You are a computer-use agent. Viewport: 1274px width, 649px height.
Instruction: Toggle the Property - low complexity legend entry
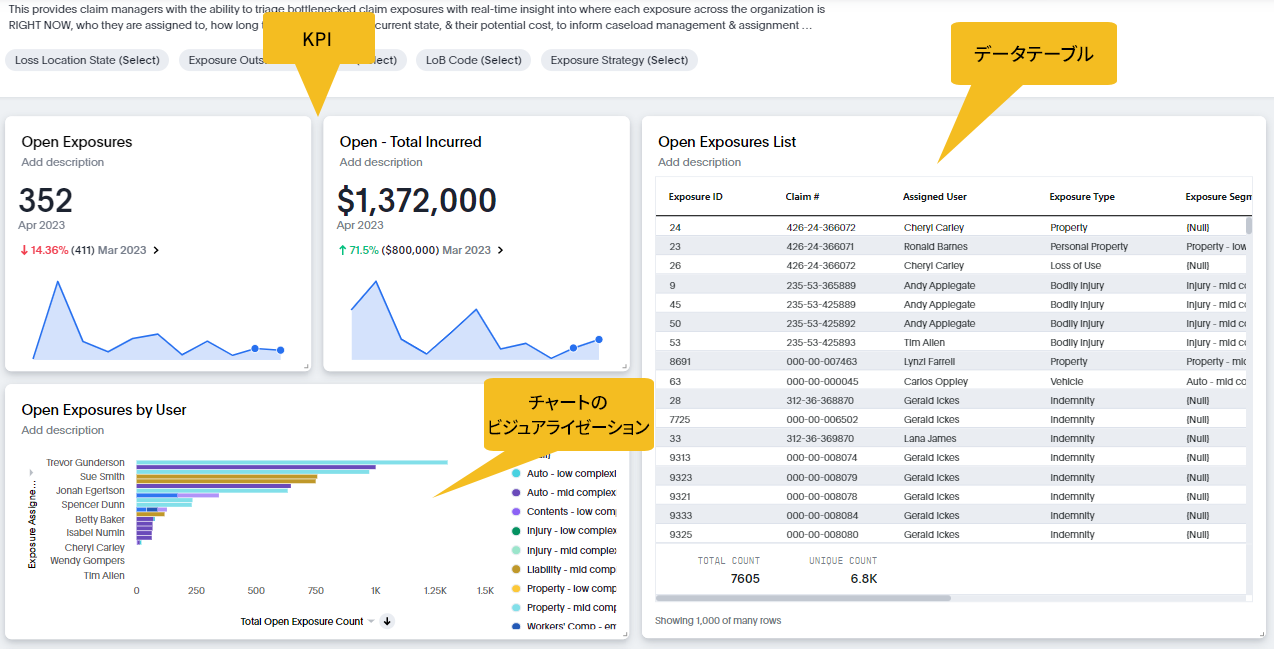(x=564, y=588)
